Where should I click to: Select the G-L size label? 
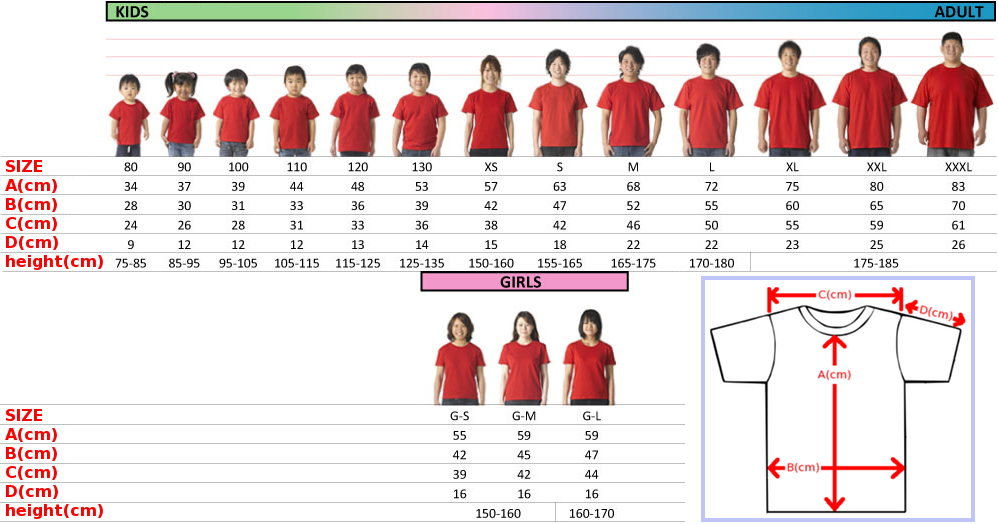pyautogui.click(x=591, y=416)
